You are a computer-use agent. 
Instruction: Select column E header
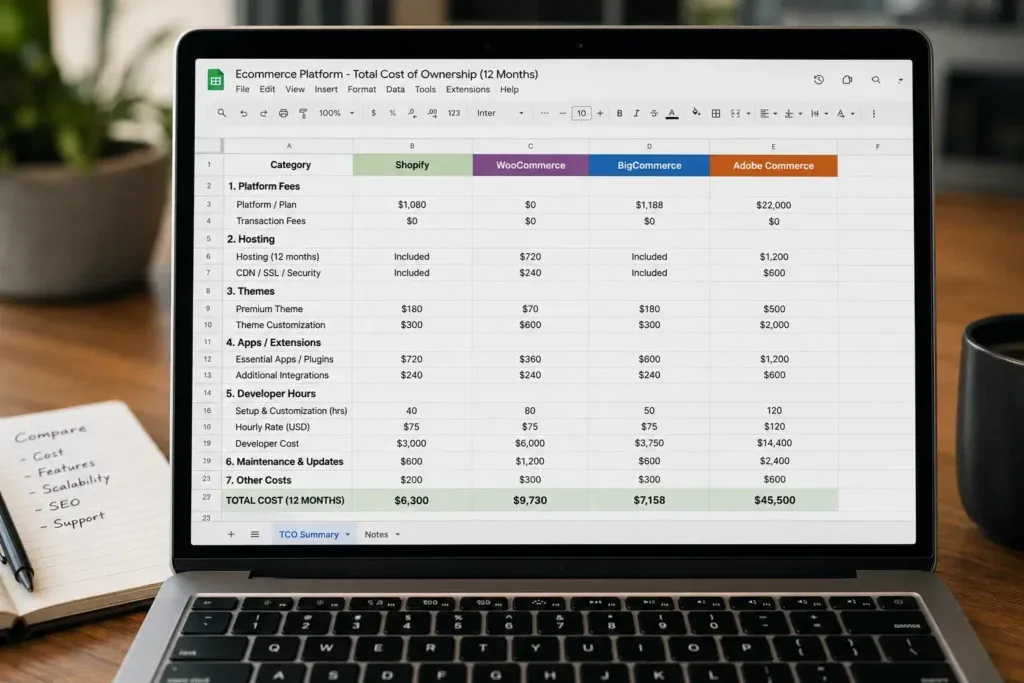point(773,146)
